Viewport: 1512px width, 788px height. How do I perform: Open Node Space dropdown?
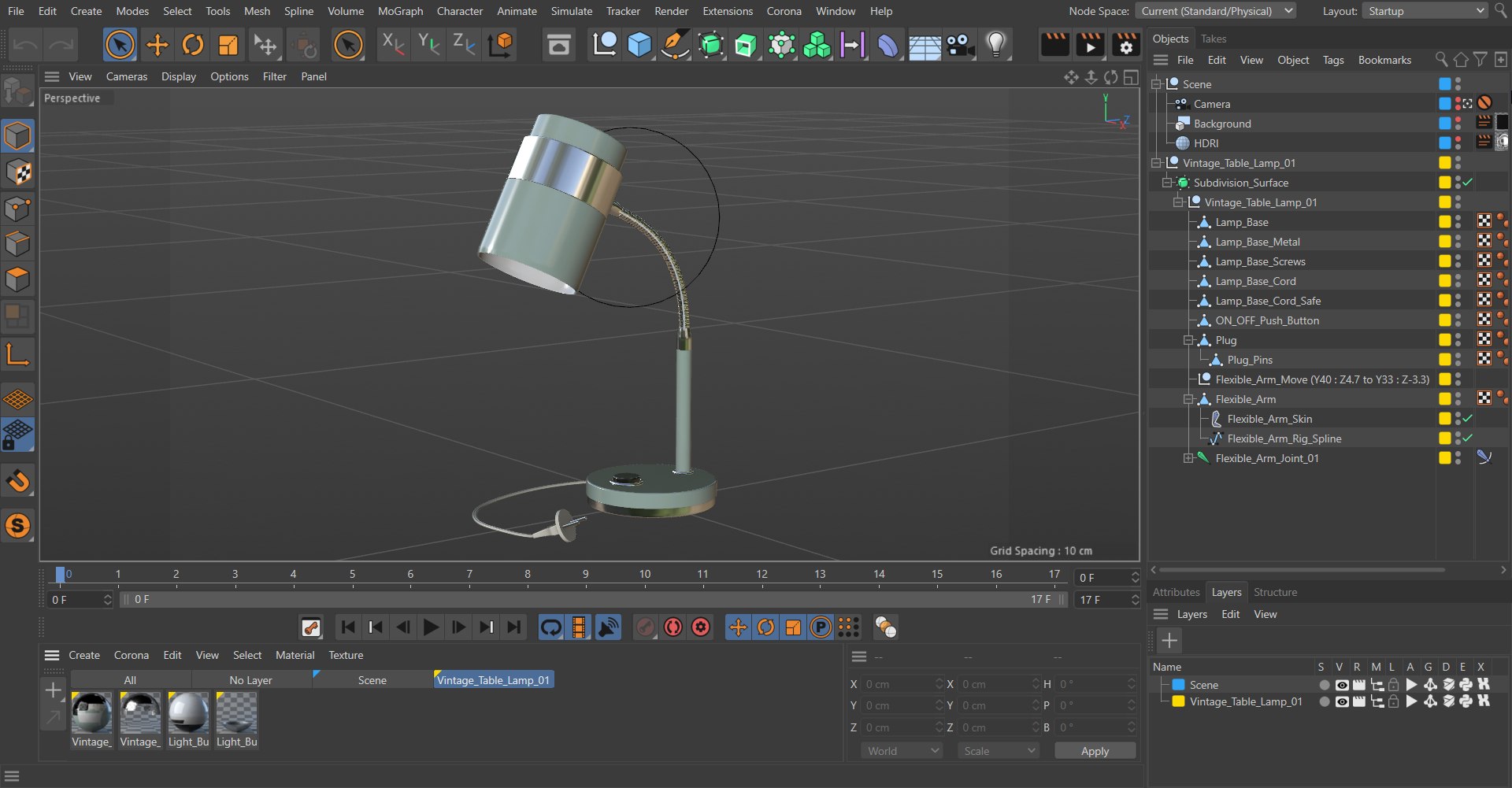click(x=1216, y=11)
